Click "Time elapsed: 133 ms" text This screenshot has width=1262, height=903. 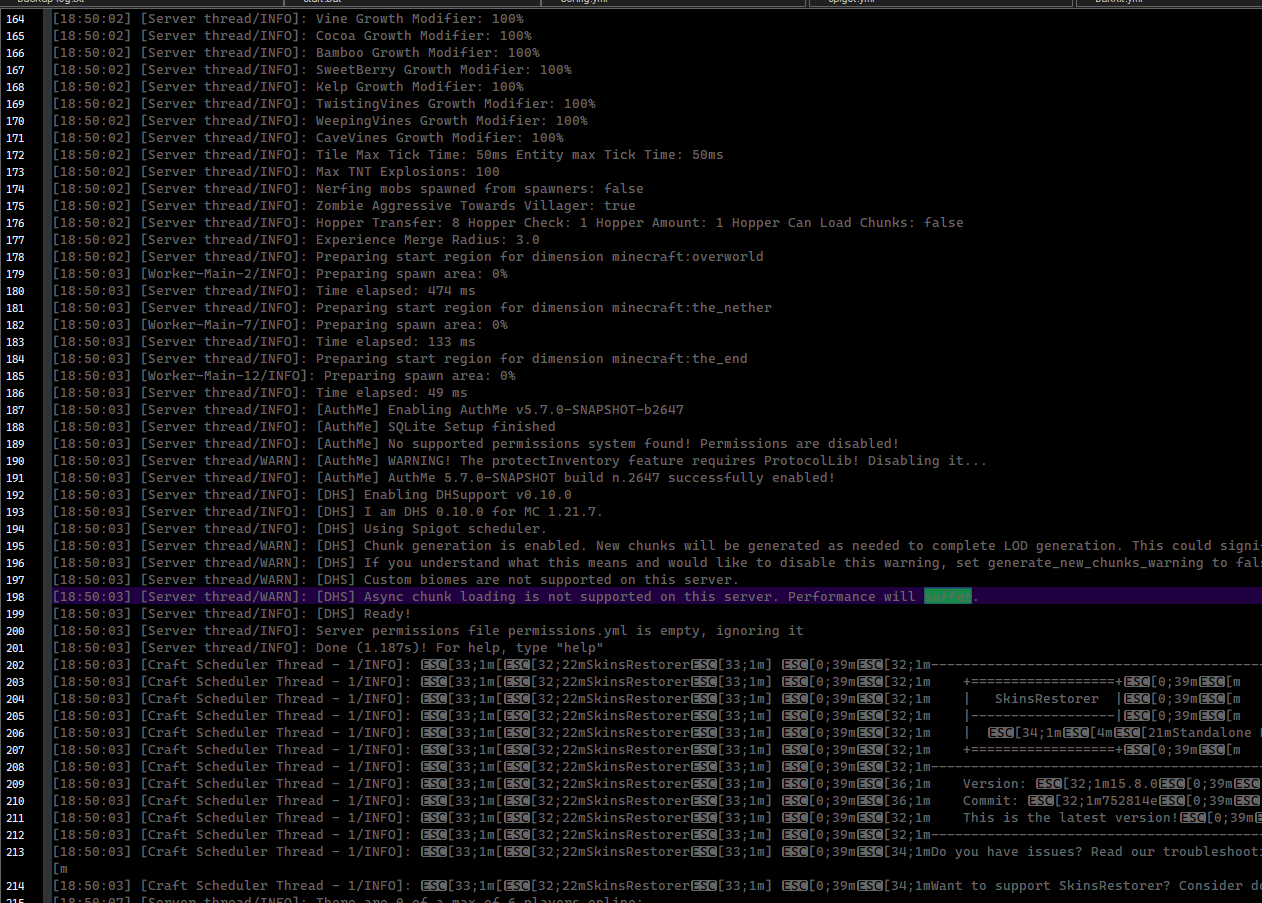pyautogui.click(x=396, y=342)
